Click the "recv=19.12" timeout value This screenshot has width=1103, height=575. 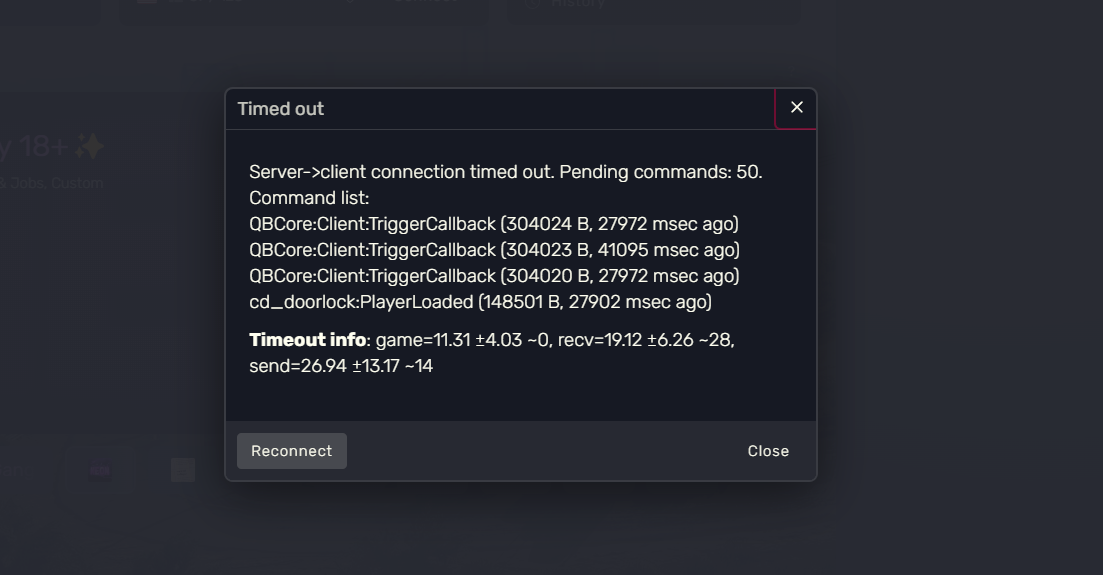(x=600, y=340)
